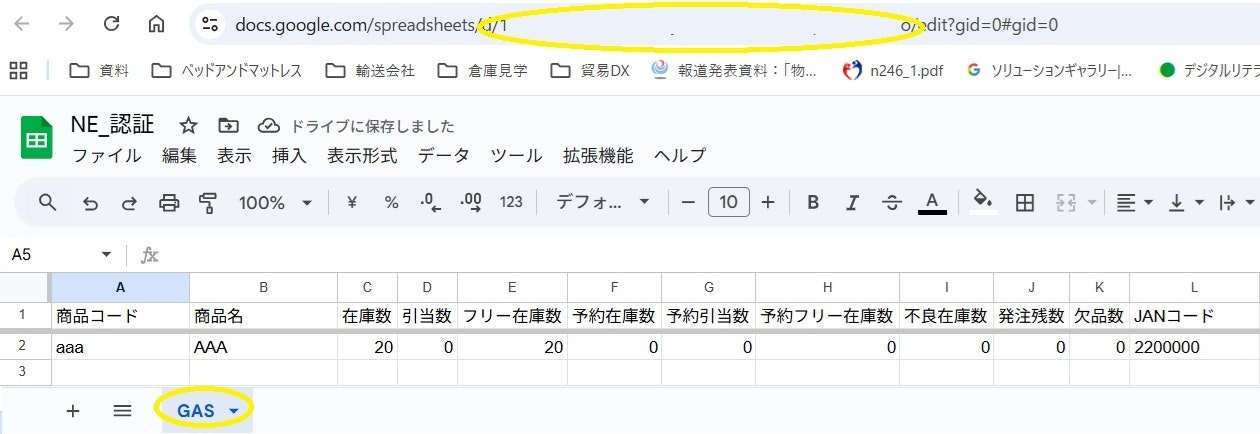The width and height of the screenshot is (1260, 434).
Task: Open the n246_1.pdf bookmark
Action: pos(892,70)
